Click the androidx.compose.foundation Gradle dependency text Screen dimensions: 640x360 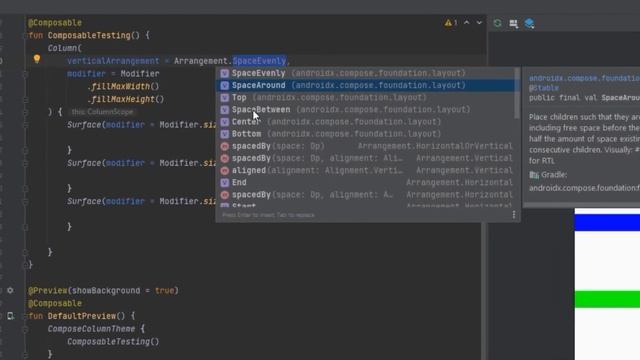pyautogui.click(x=584, y=188)
